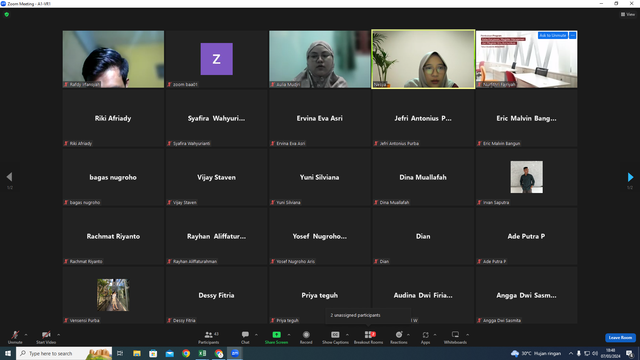
Task: Turn on Show Captions
Action: coord(335,337)
